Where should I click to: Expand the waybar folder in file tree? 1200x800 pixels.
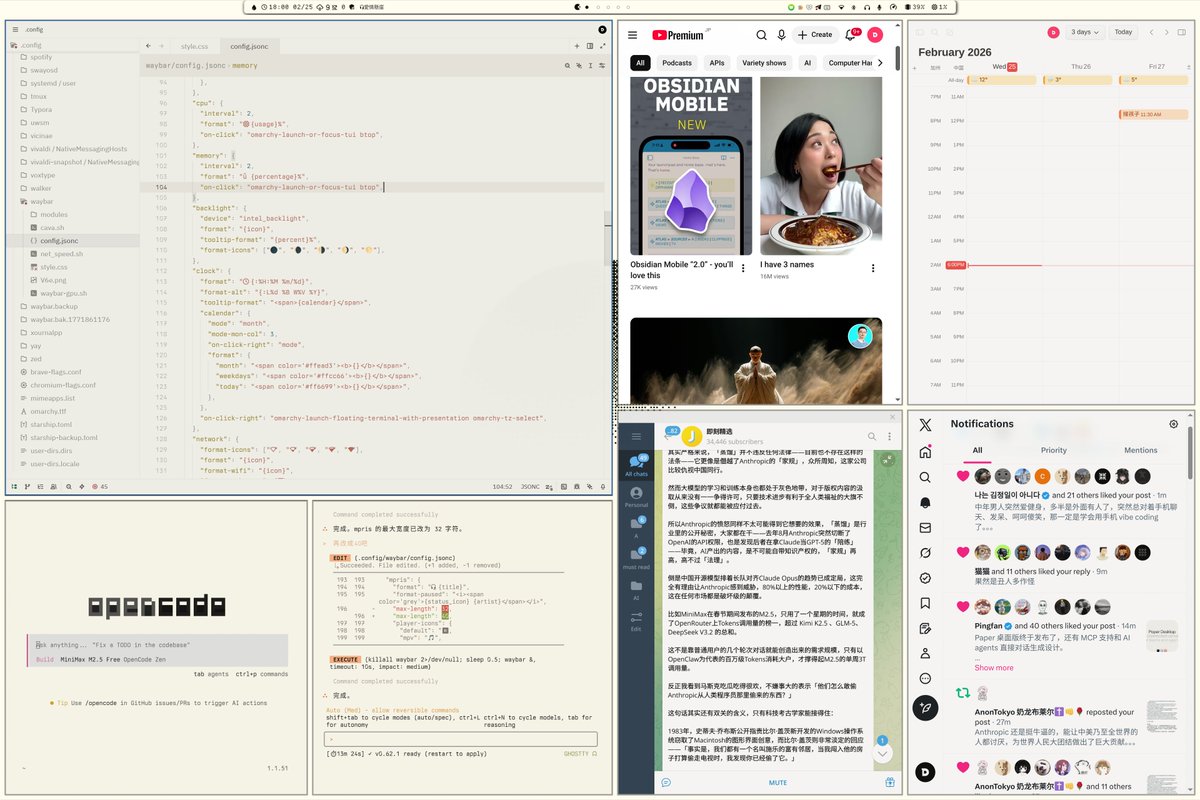pos(40,201)
